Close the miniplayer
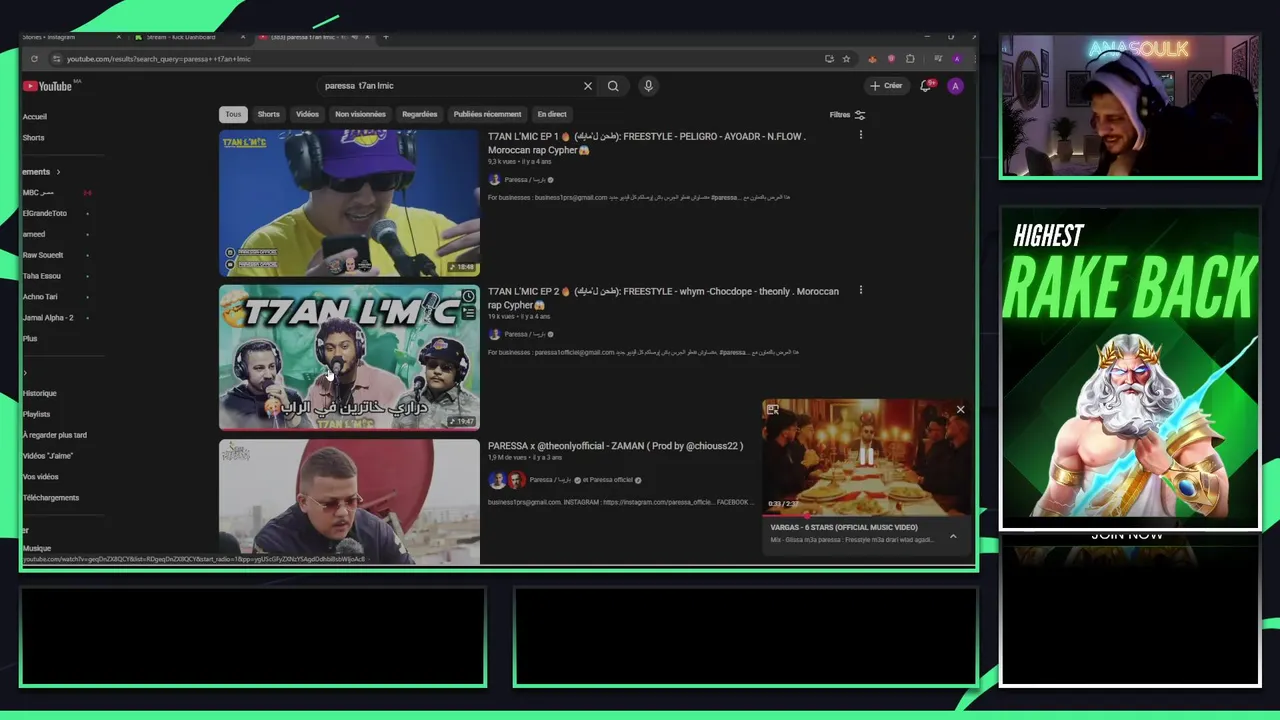The width and height of the screenshot is (1280, 720). click(x=960, y=410)
